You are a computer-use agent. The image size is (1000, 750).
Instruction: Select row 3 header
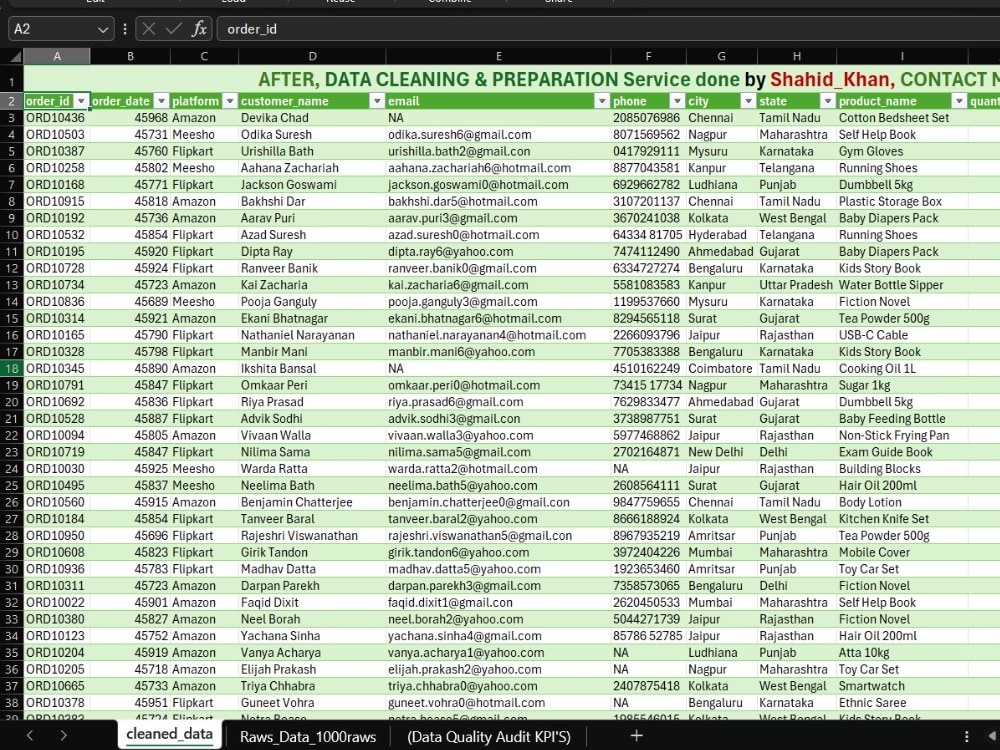[11, 117]
